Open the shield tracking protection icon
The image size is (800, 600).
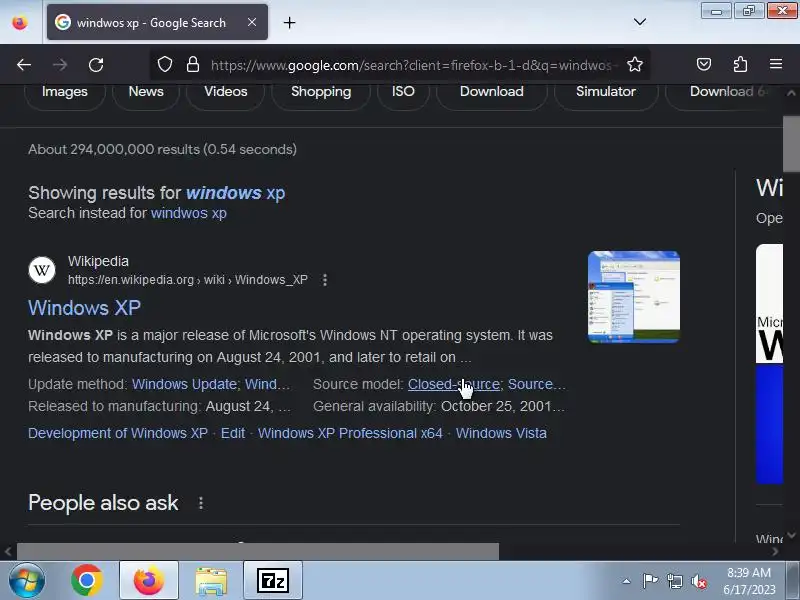coord(164,65)
